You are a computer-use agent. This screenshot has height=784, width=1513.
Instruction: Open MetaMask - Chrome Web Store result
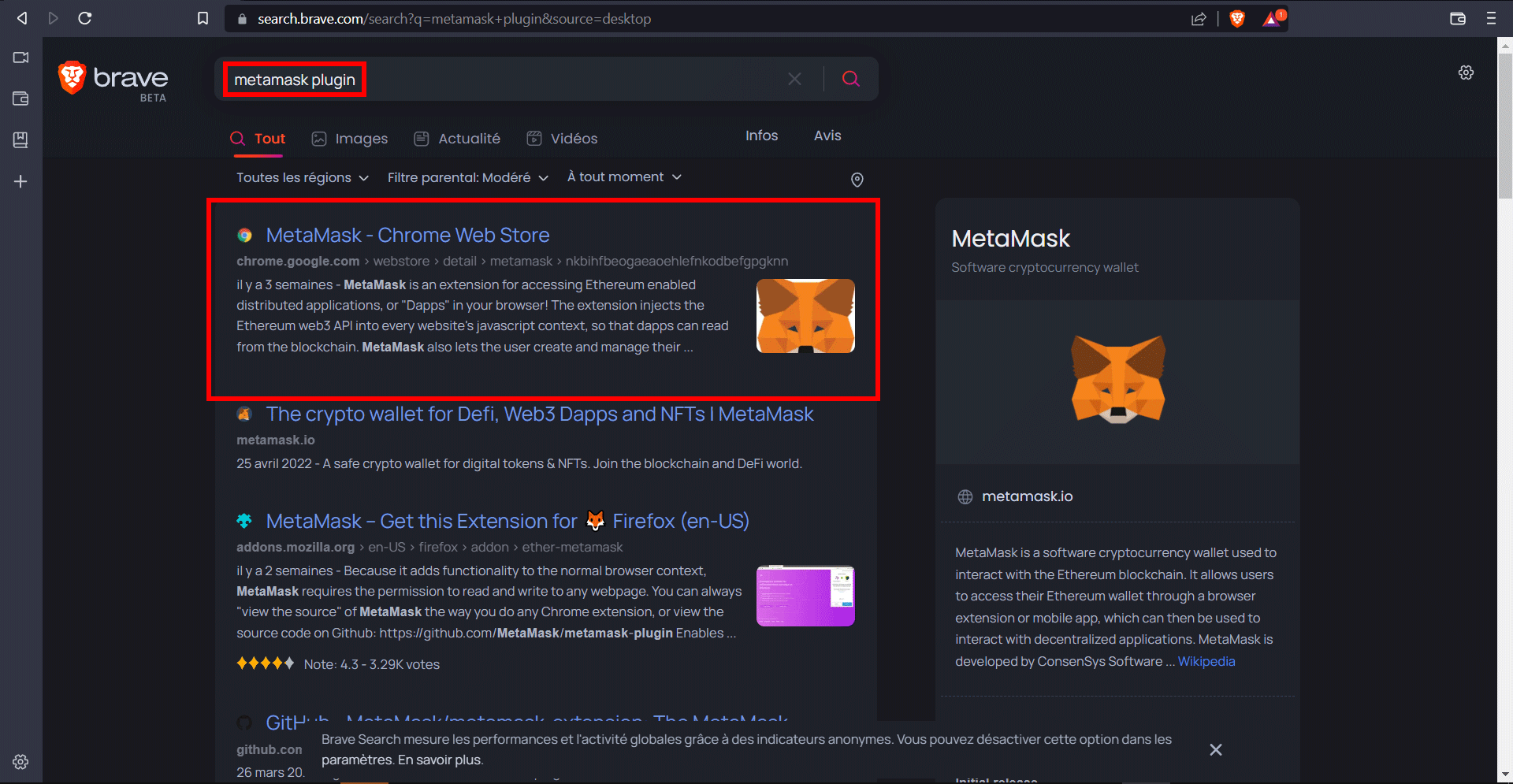pyautogui.click(x=407, y=235)
